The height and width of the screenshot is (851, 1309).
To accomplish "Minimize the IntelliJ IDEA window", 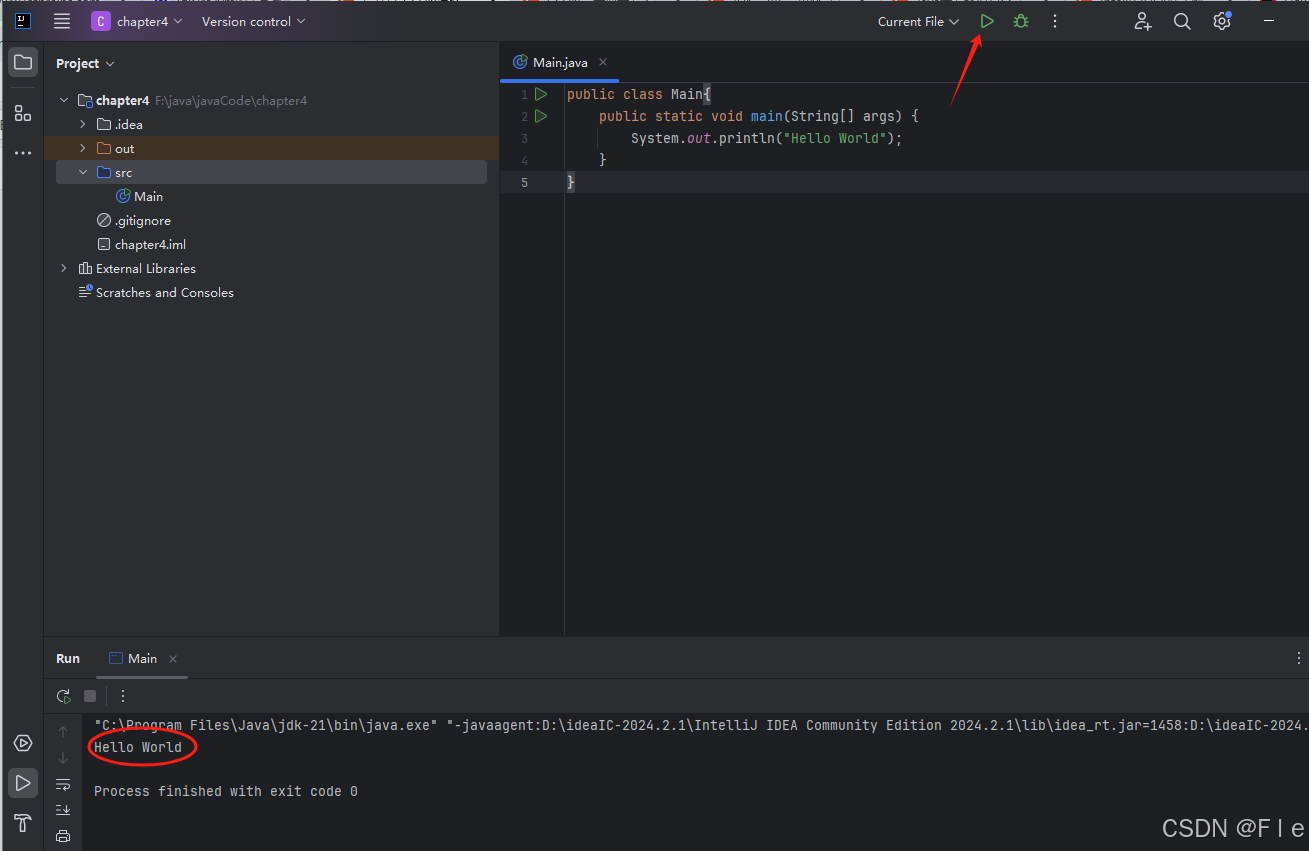I will pos(1270,21).
